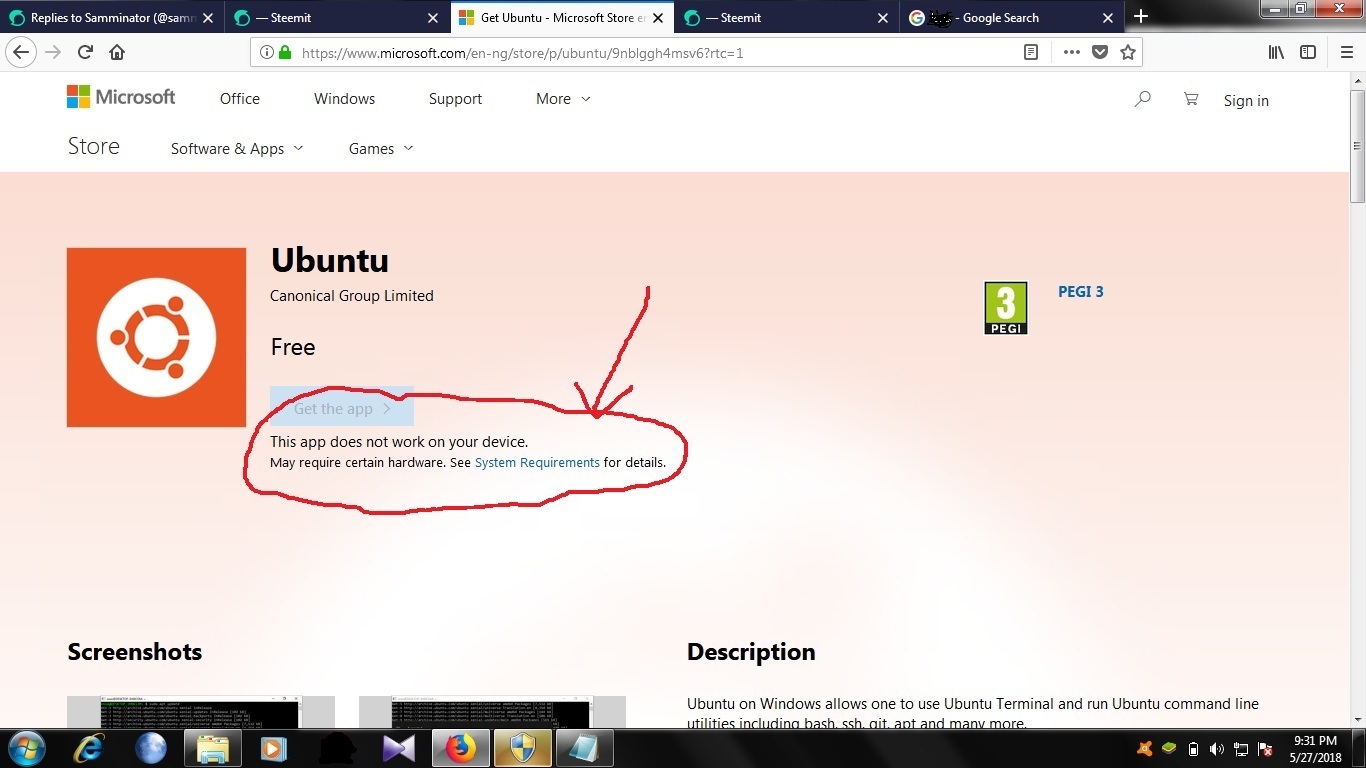Click the battery tray icon
This screenshot has width=1366, height=768.
(x=1193, y=748)
